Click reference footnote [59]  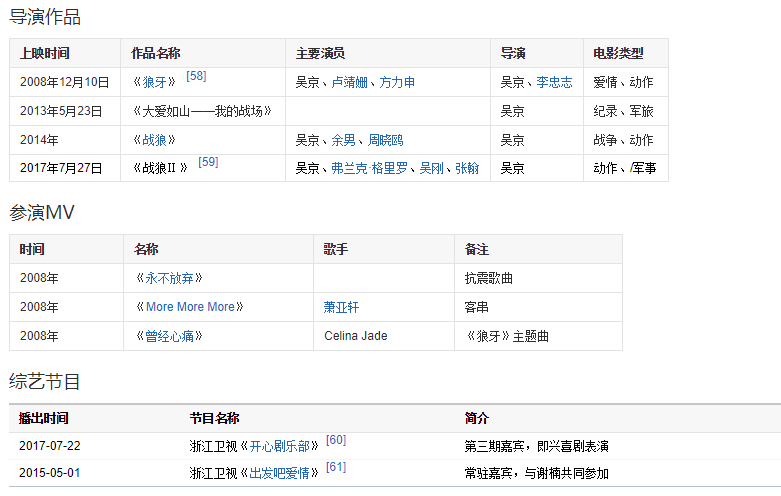click(207, 162)
